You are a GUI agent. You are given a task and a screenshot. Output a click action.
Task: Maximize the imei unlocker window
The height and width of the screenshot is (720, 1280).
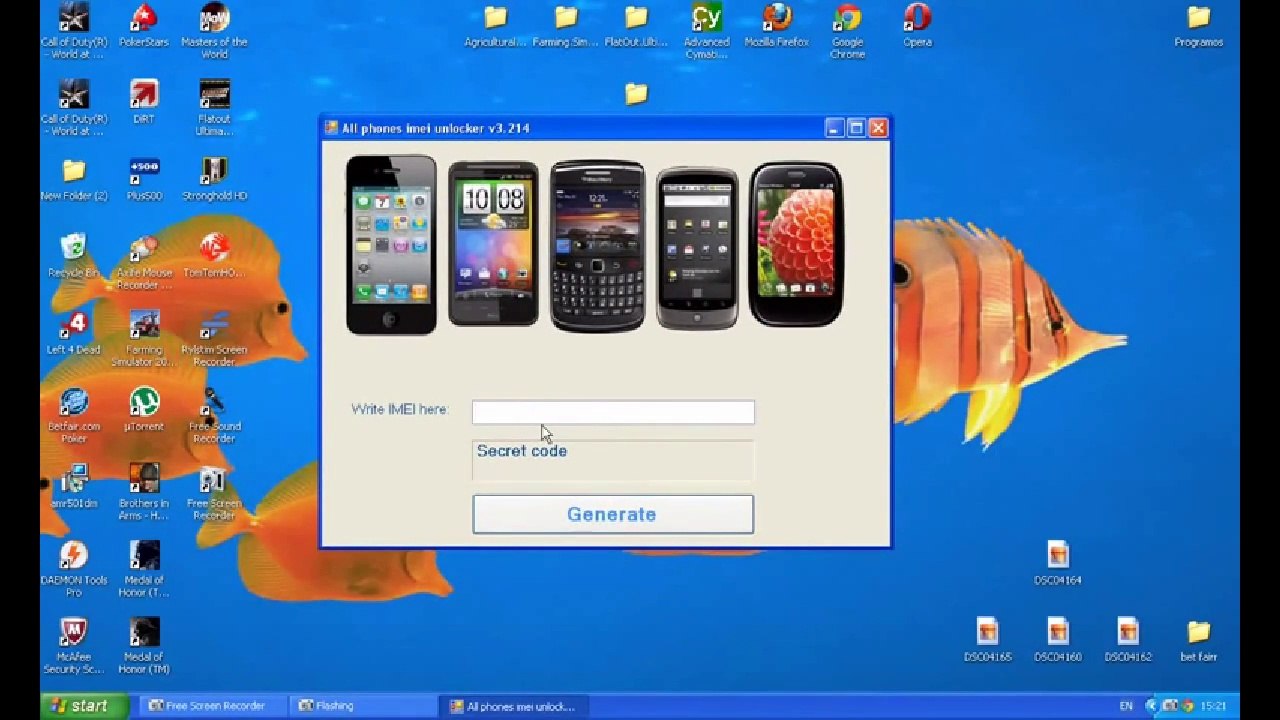click(856, 128)
